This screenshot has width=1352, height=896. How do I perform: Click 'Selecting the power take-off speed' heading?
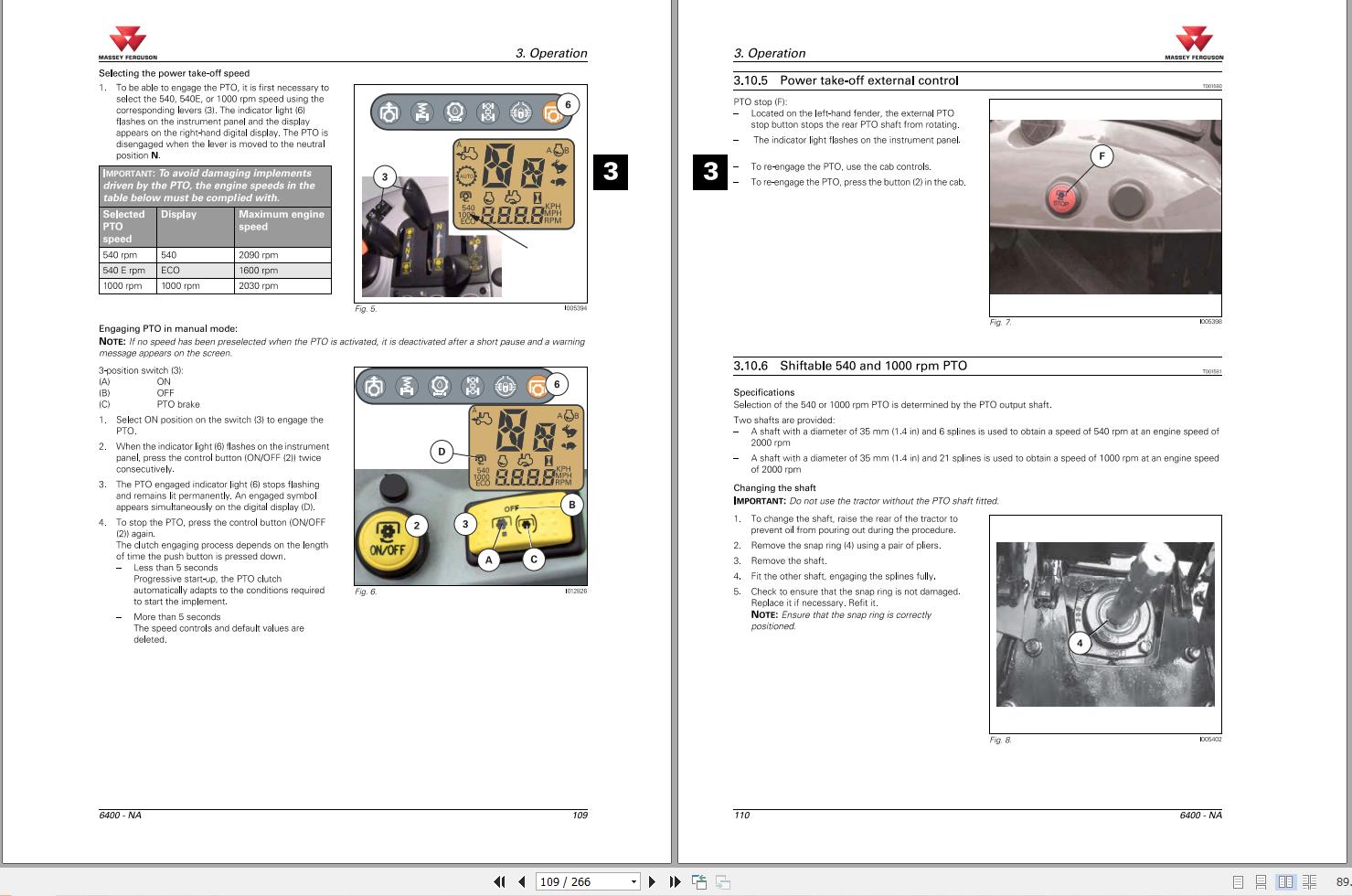[x=174, y=73]
